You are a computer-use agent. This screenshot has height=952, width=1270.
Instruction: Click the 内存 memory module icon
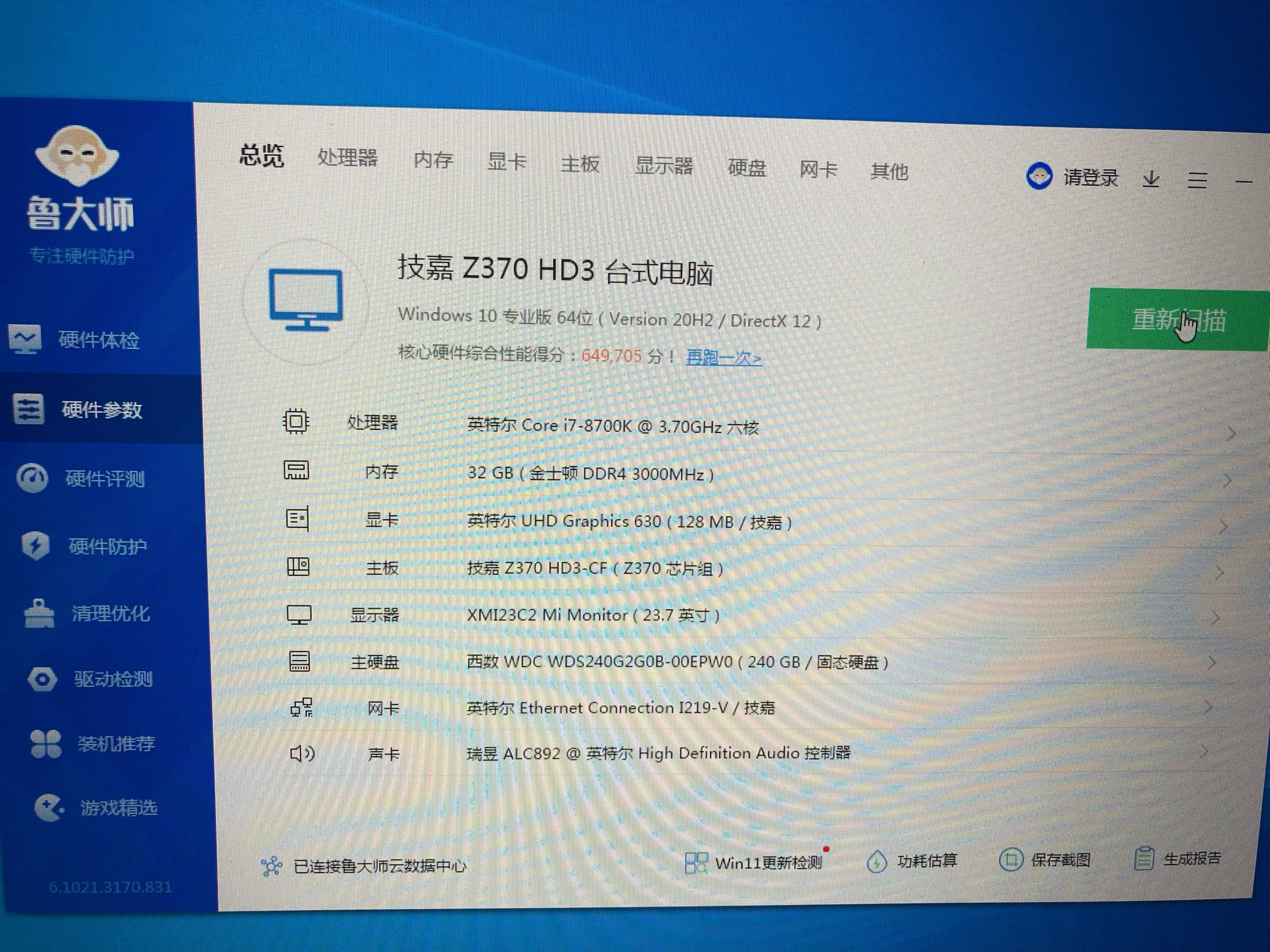(x=296, y=470)
